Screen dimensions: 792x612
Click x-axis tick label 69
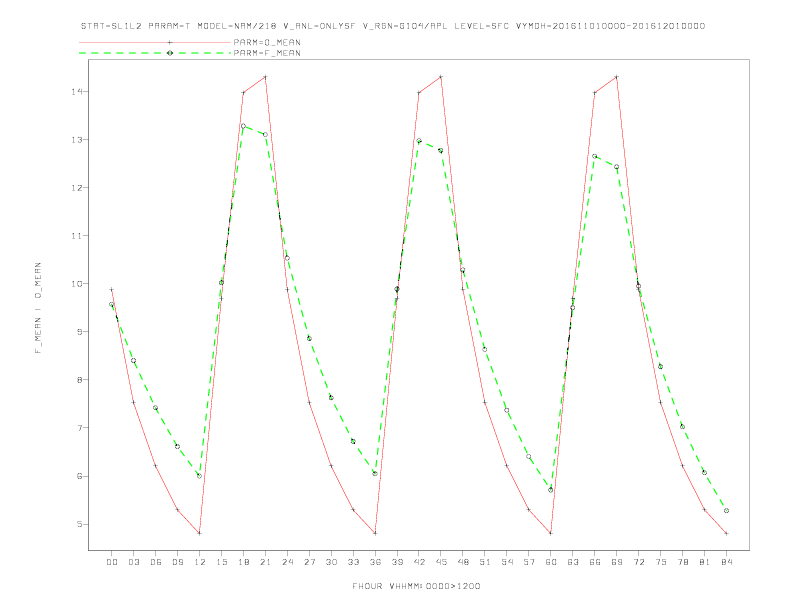(x=617, y=562)
